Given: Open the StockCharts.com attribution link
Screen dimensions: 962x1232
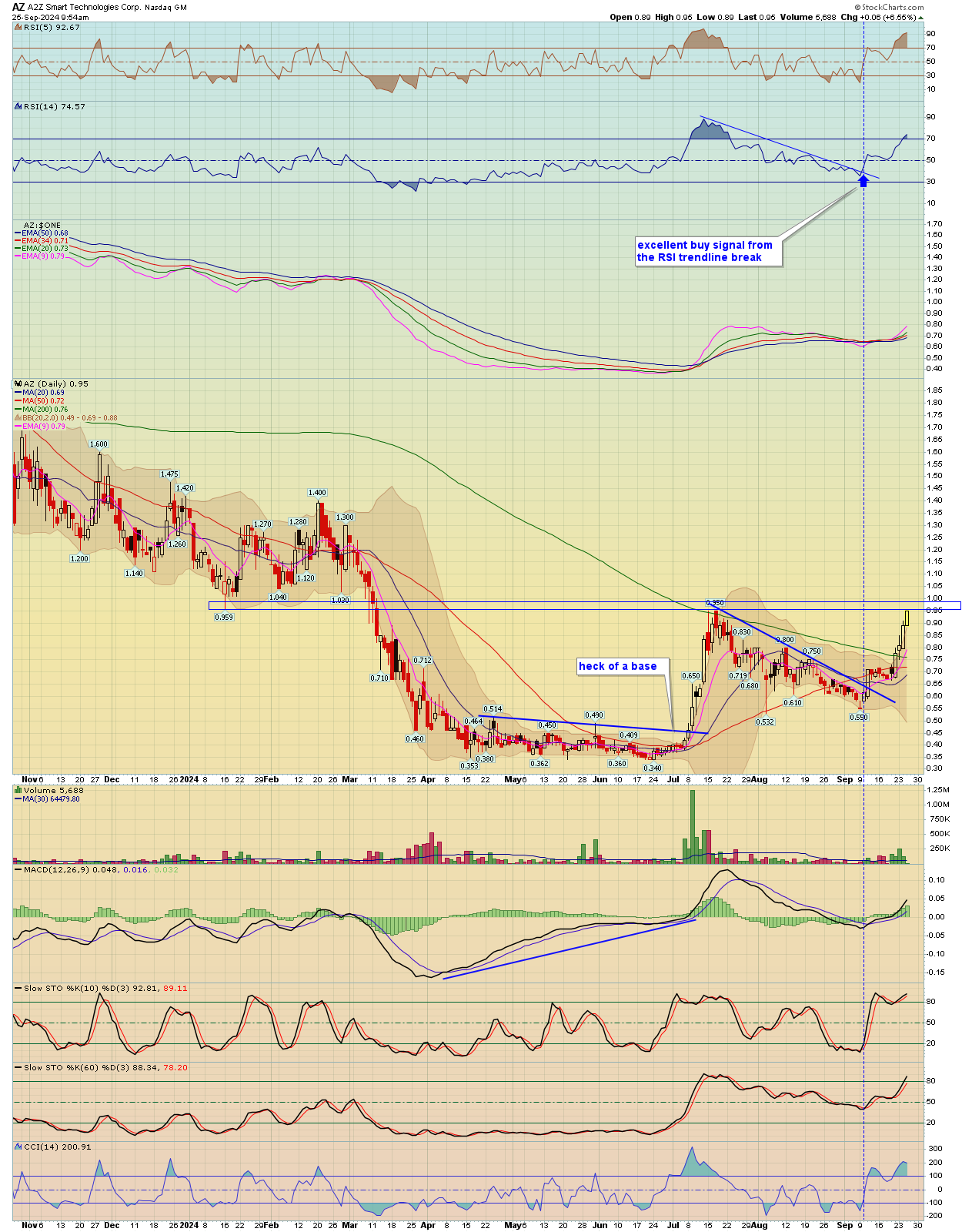Looking at the screenshot, I should click(x=890, y=7).
